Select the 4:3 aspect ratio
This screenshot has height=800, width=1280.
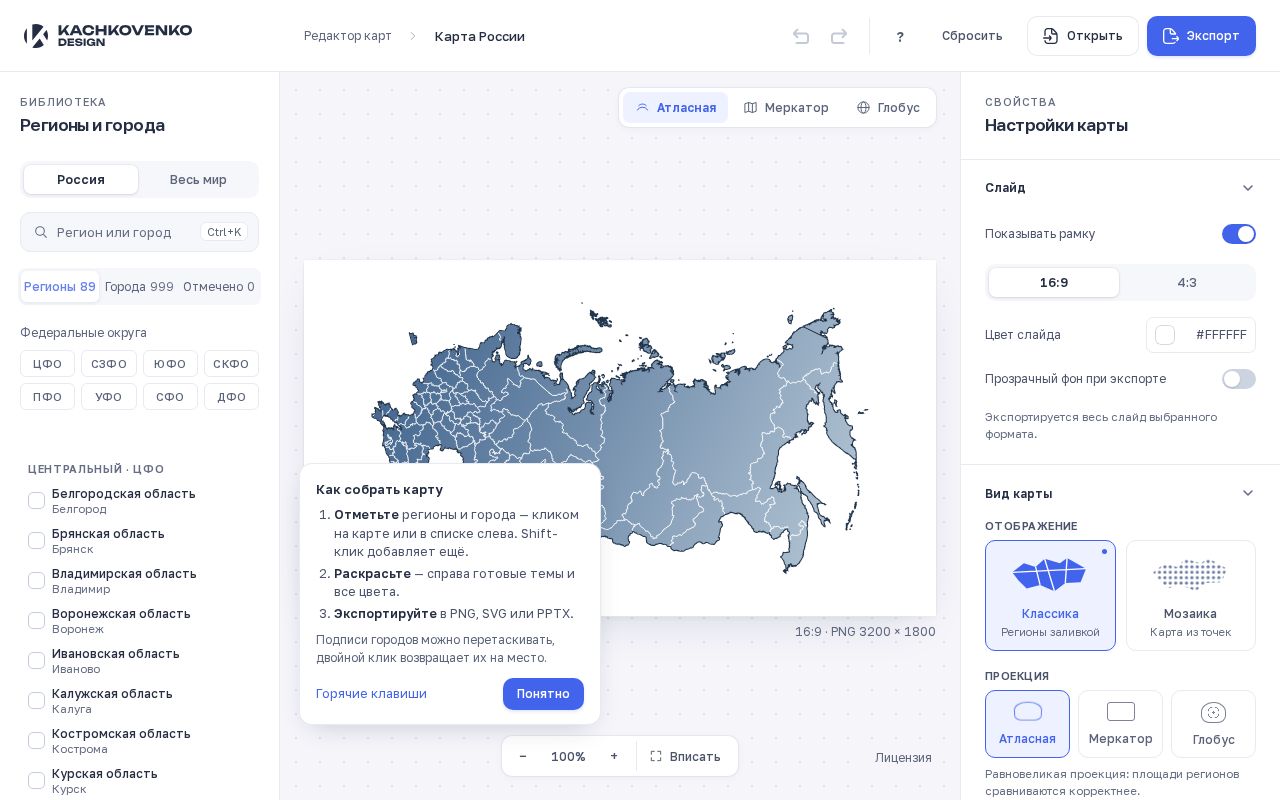(x=1187, y=283)
